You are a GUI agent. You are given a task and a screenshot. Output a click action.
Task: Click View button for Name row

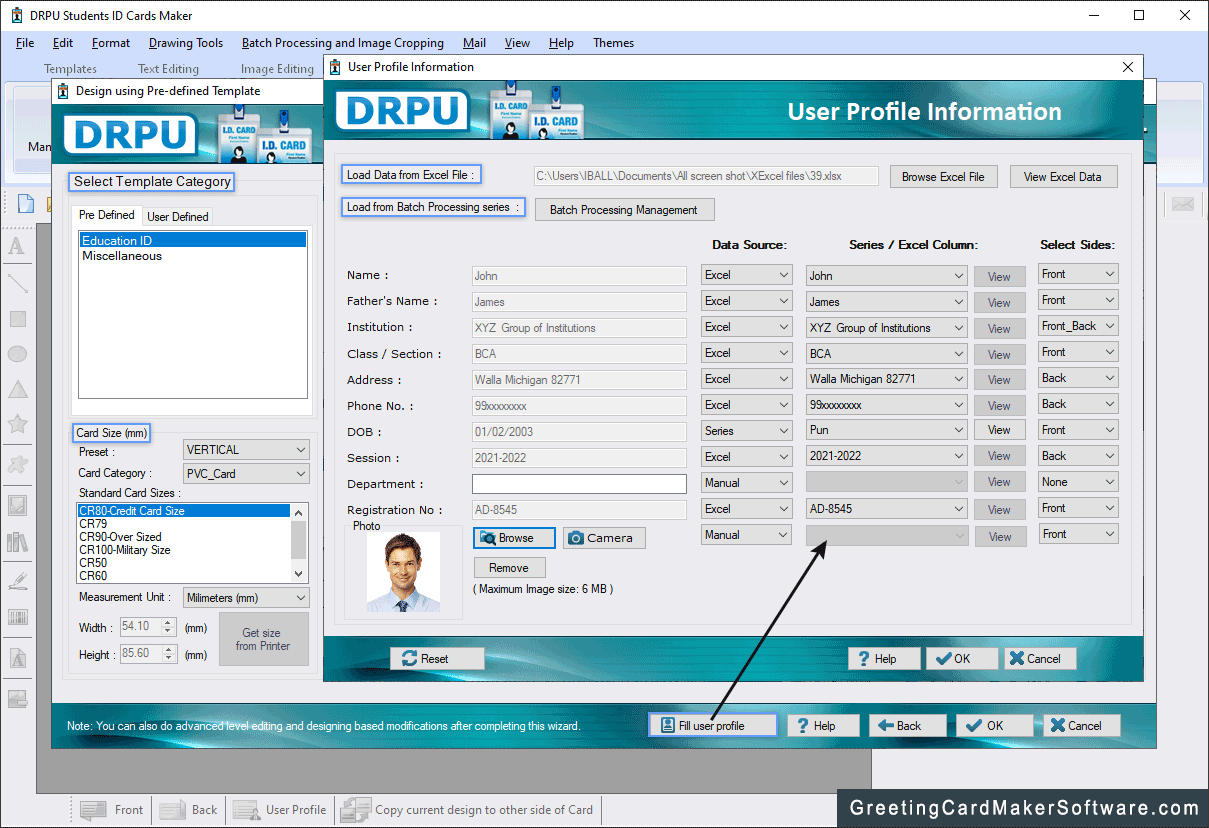999,277
